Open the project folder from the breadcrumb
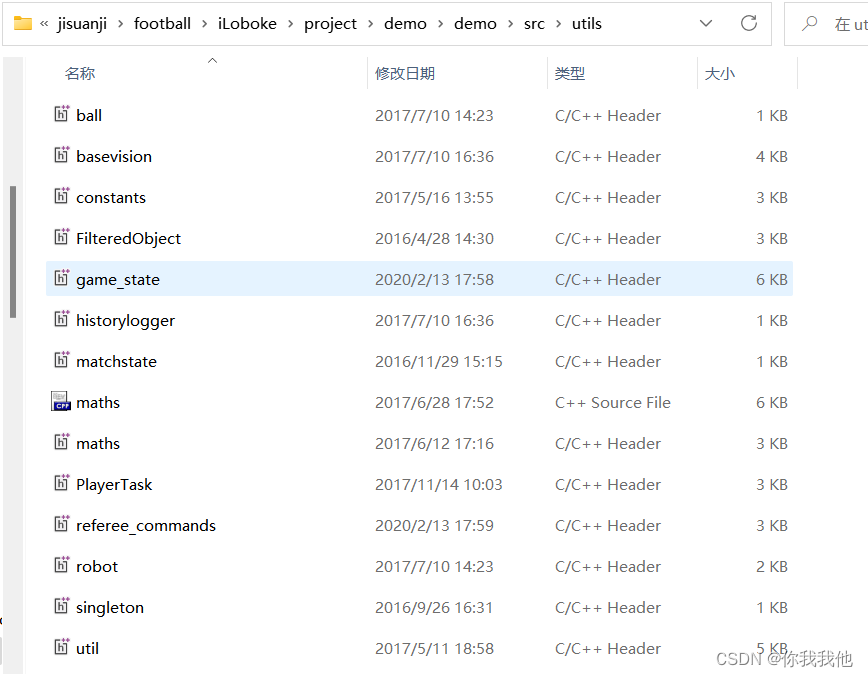The image size is (868, 677). tap(330, 23)
